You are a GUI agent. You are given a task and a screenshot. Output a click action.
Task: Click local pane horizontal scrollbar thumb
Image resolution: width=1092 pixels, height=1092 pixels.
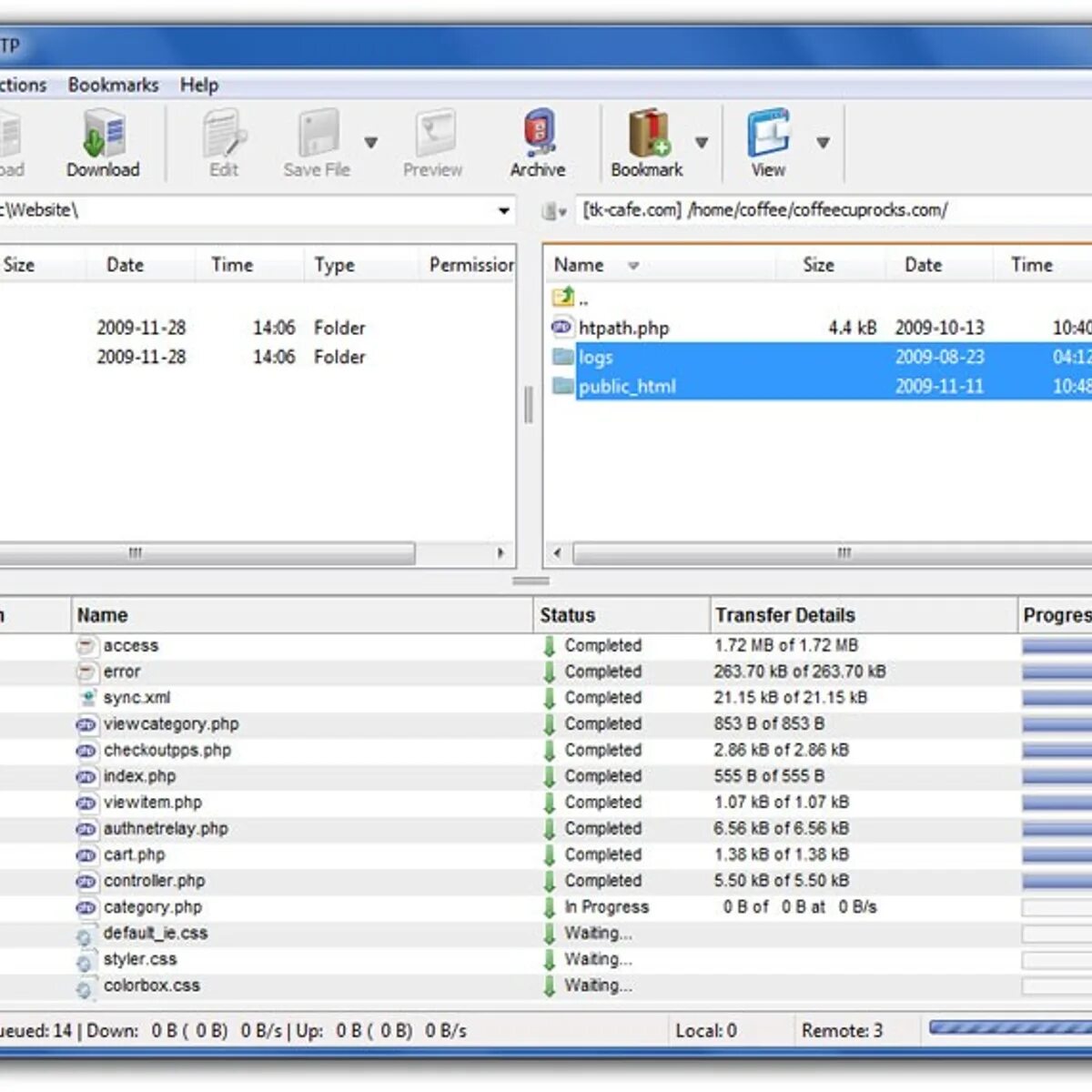pyautogui.click(x=207, y=553)
